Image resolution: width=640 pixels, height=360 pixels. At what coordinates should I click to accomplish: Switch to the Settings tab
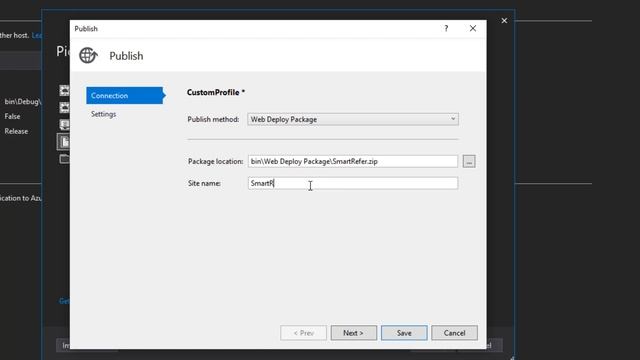click(104, 114)
